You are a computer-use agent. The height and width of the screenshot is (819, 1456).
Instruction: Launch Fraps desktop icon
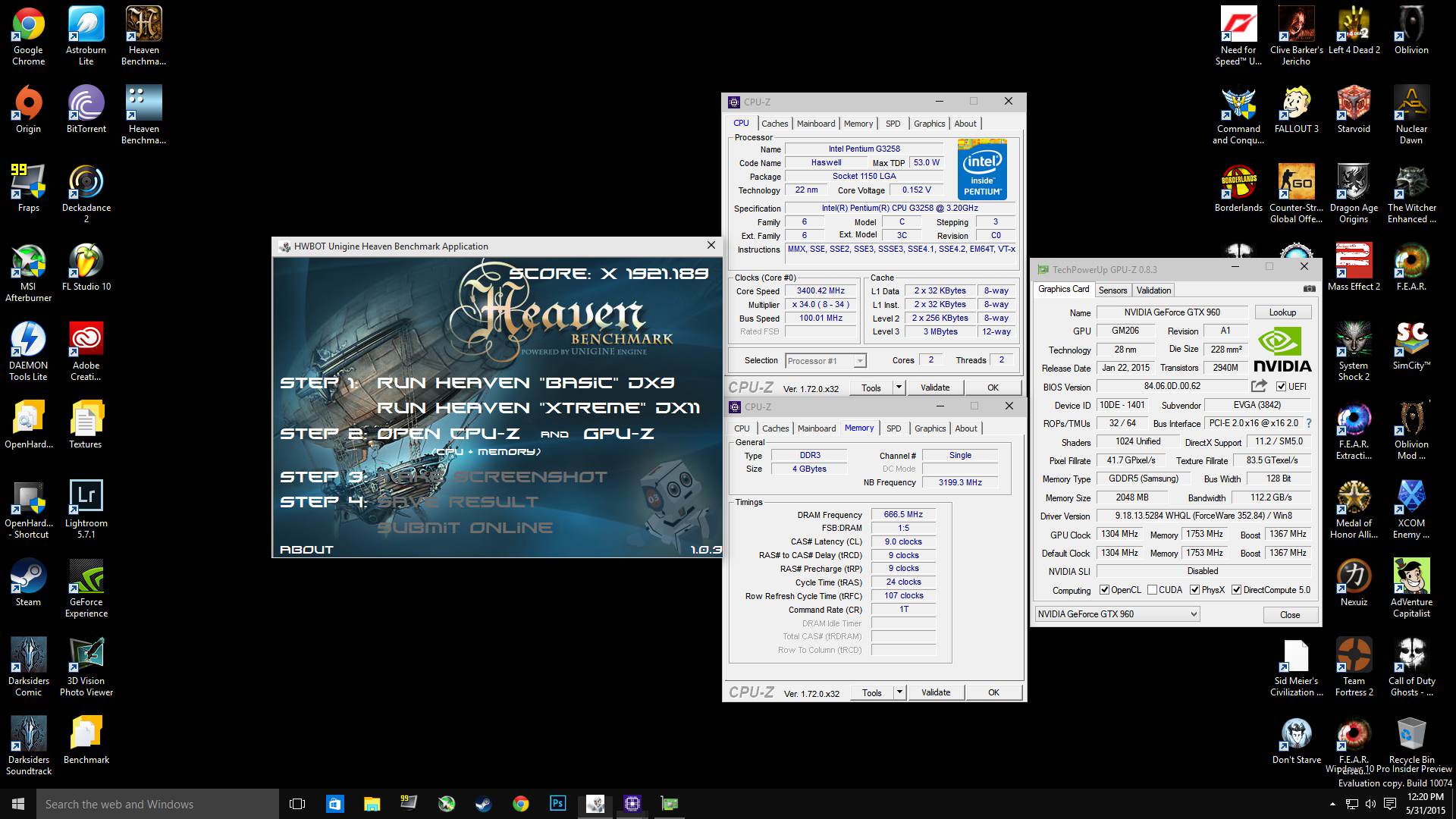[28, 189]
